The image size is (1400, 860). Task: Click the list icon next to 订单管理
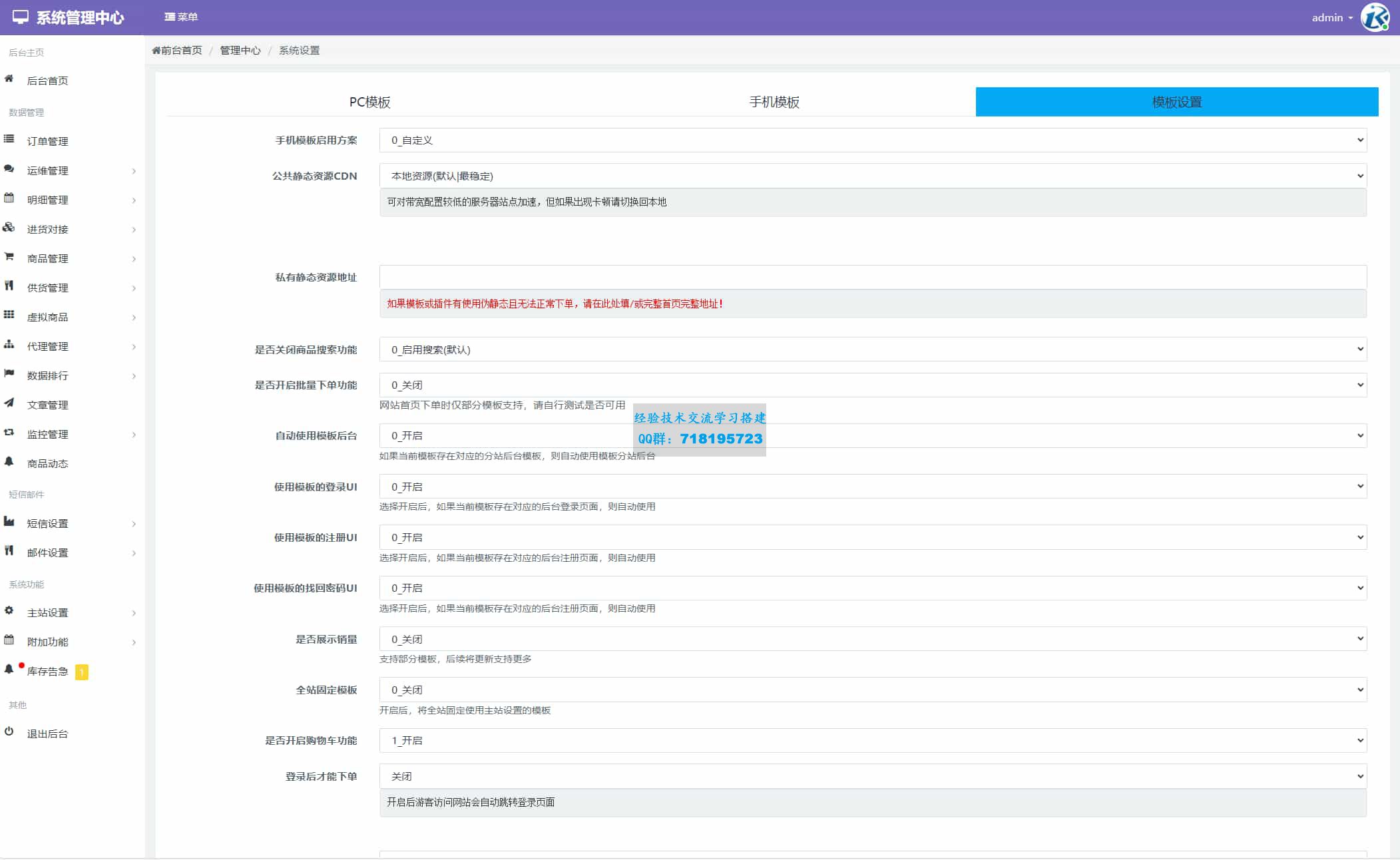click(x=9, y=139)
